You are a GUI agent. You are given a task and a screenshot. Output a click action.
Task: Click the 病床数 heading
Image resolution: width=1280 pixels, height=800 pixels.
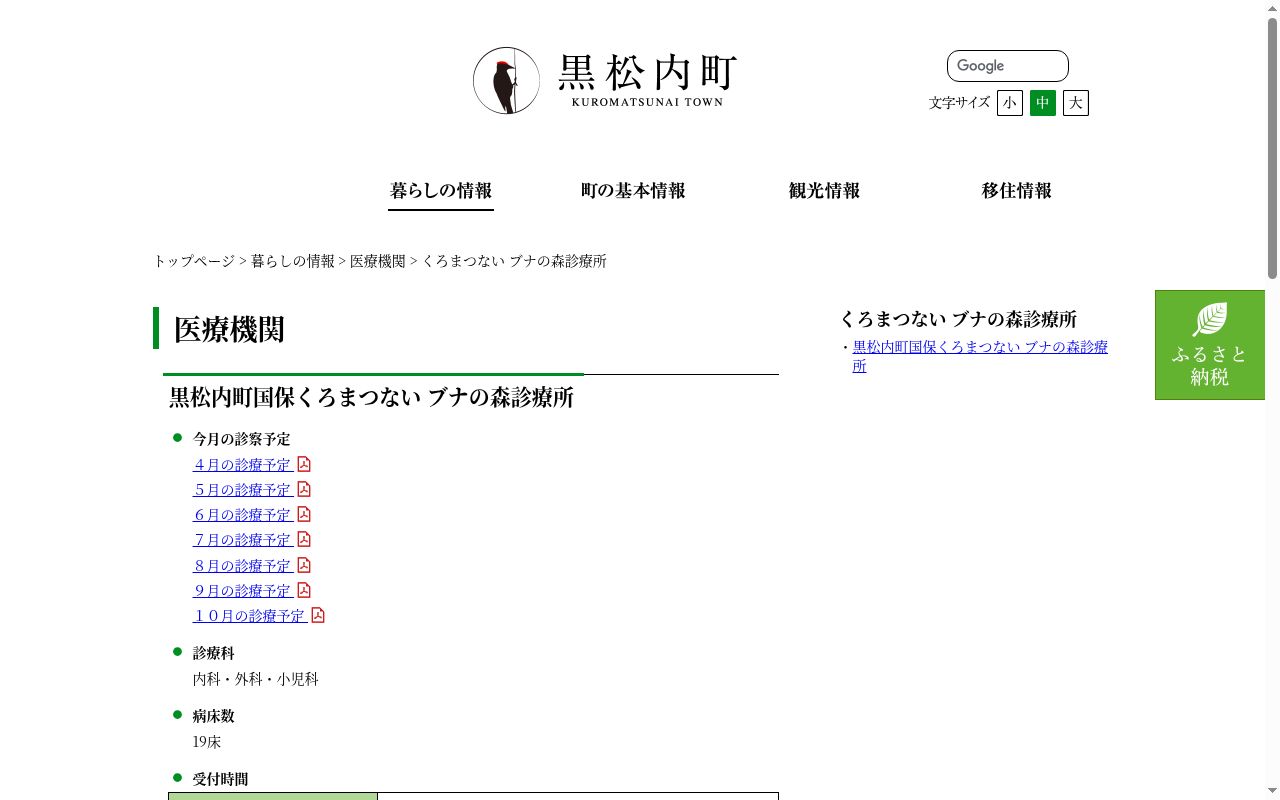coord(214,716)
